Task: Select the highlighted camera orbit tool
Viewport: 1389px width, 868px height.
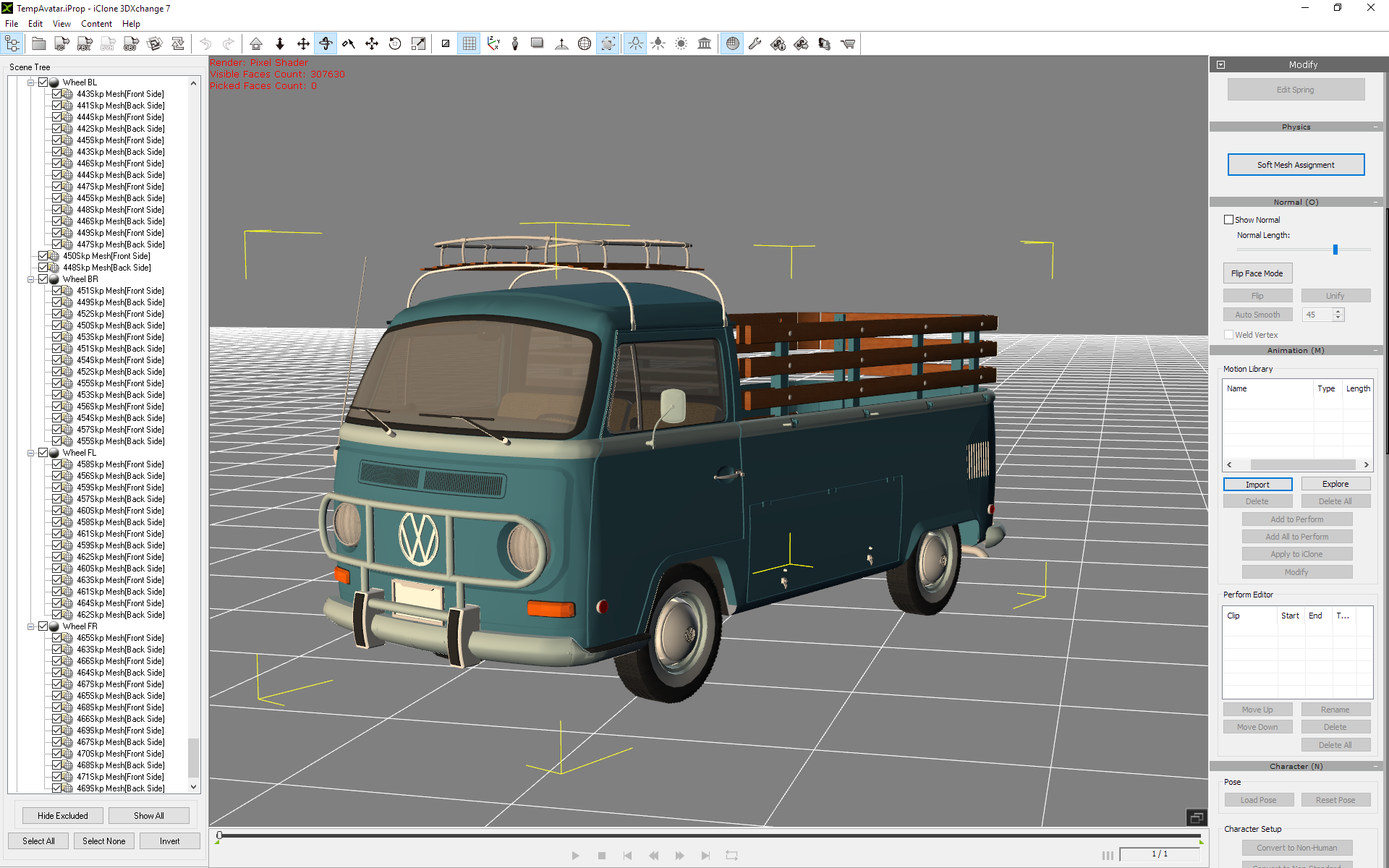Action: (x=326, y=44)
